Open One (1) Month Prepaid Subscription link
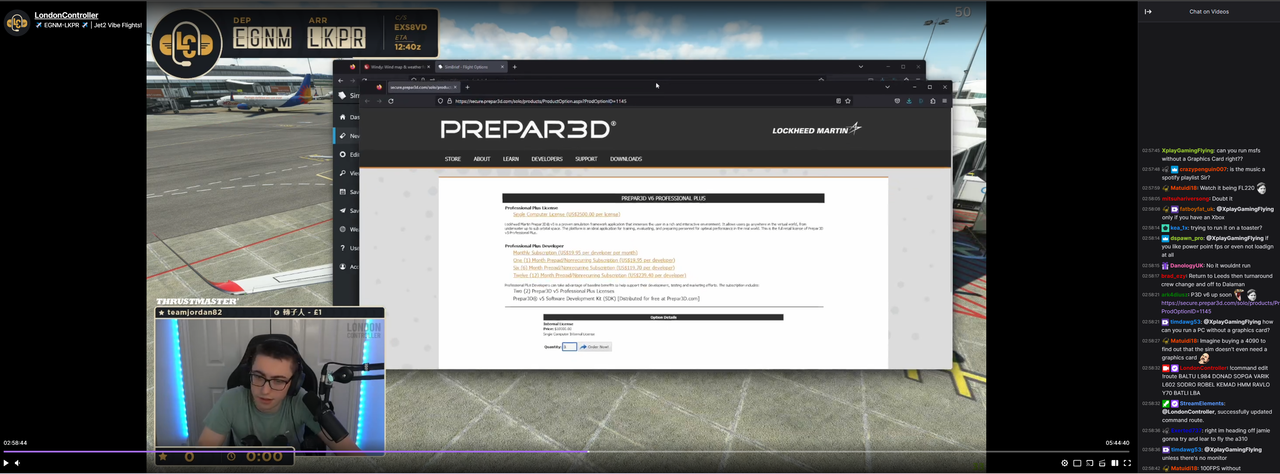Viewport: 1280px width, 474px height. coord(594,260)
